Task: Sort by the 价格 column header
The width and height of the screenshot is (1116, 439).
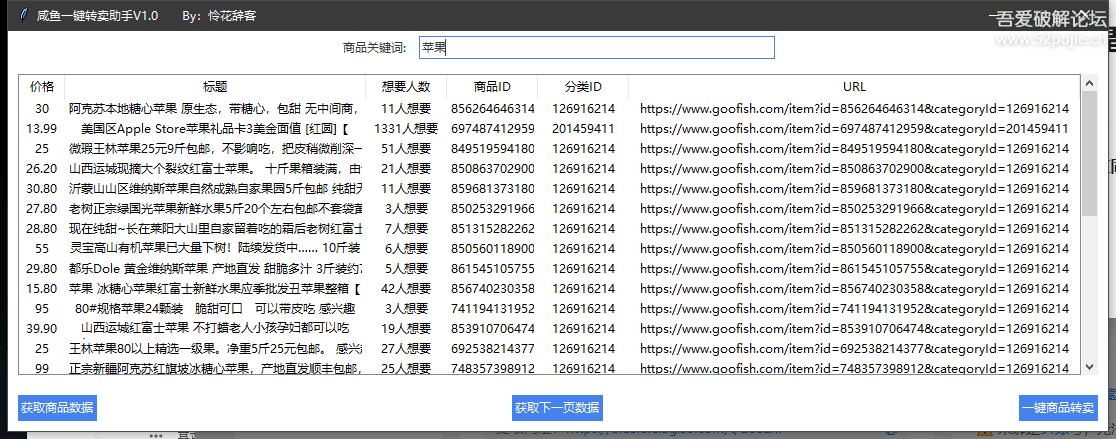Action: pyautogui.click(x=42, y=87)
